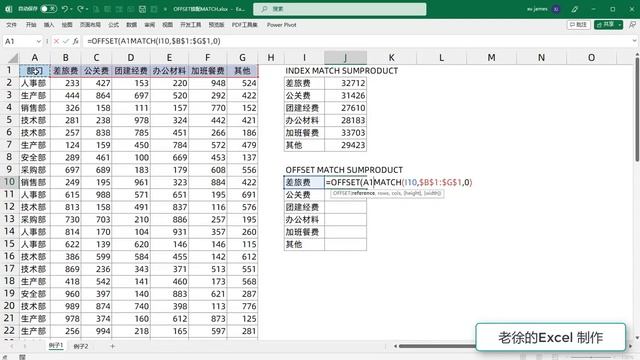The height and width of the screenshot is (360, 640).
Task: Open the Undo history dropdown arrow
Action: (71, 9)
